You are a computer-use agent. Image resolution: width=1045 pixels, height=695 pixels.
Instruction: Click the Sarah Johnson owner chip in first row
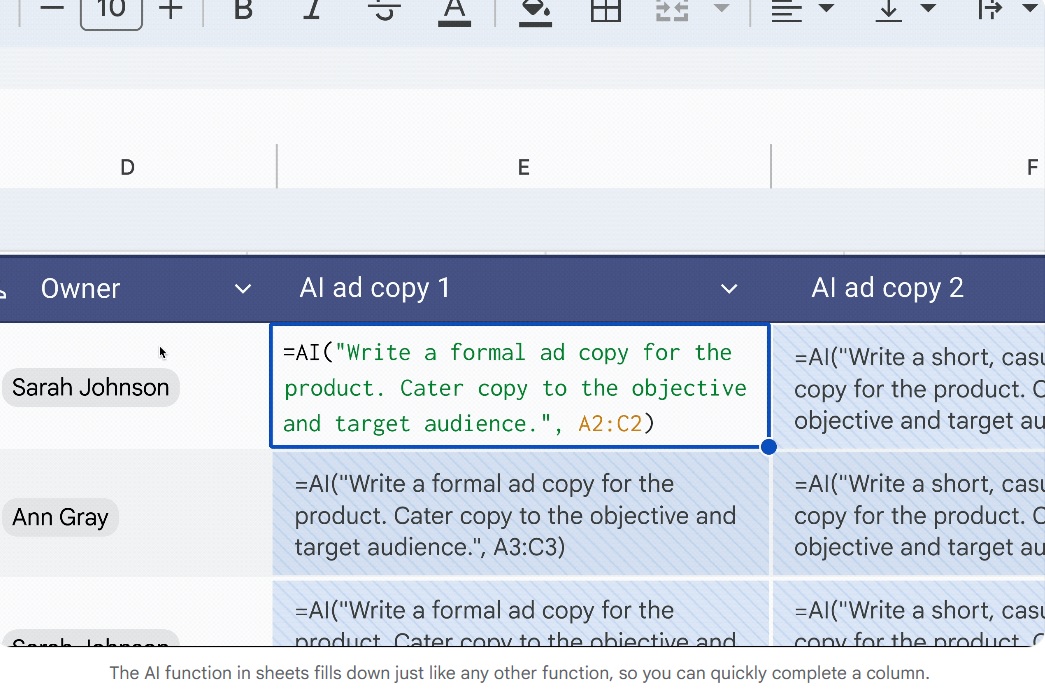[x=91, y=387]
